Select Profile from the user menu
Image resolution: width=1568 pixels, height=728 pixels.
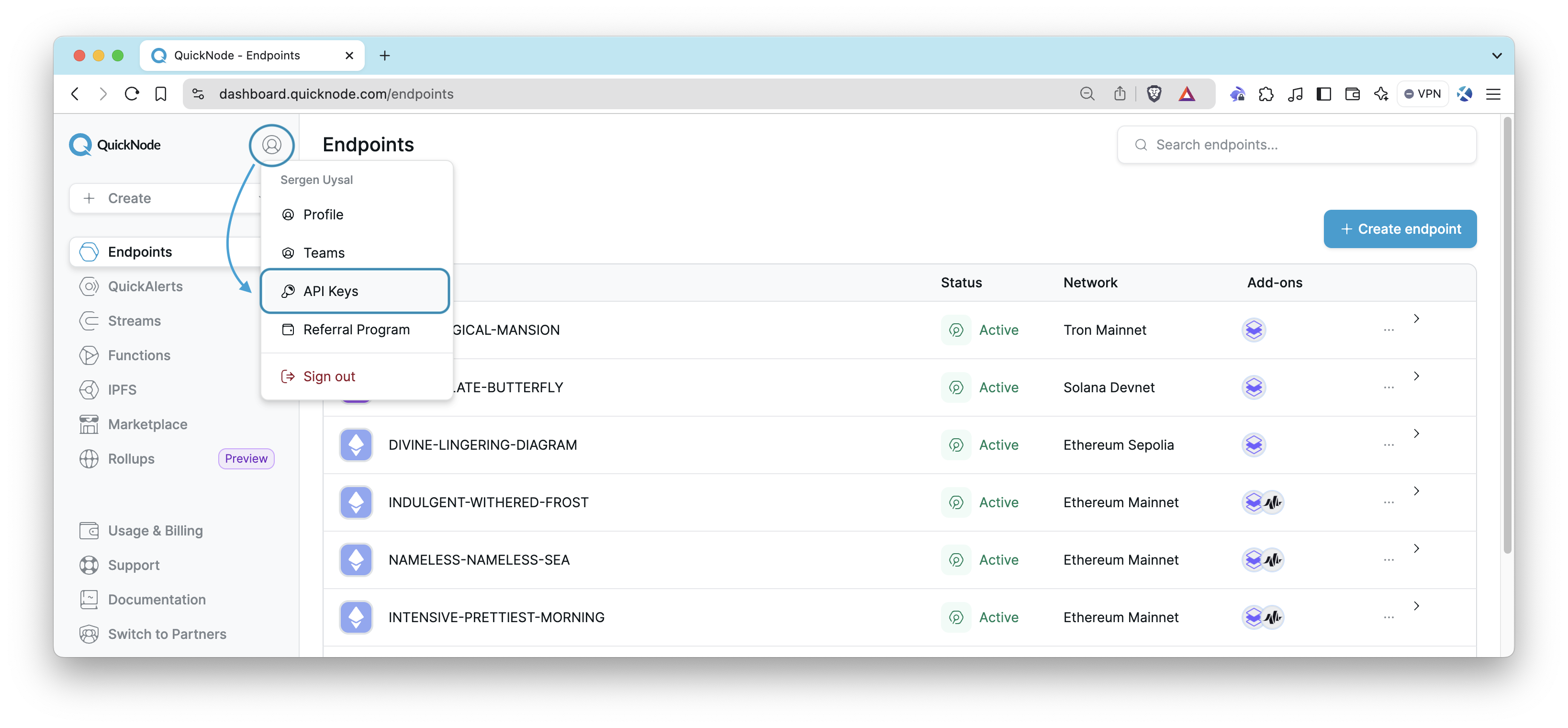point(323,214)
